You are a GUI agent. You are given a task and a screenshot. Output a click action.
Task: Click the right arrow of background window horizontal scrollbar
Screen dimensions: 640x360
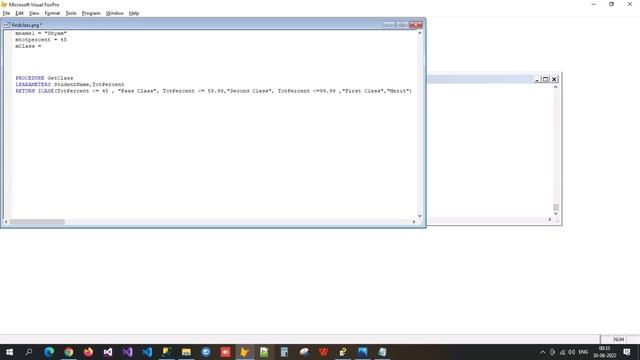[549, 220]
